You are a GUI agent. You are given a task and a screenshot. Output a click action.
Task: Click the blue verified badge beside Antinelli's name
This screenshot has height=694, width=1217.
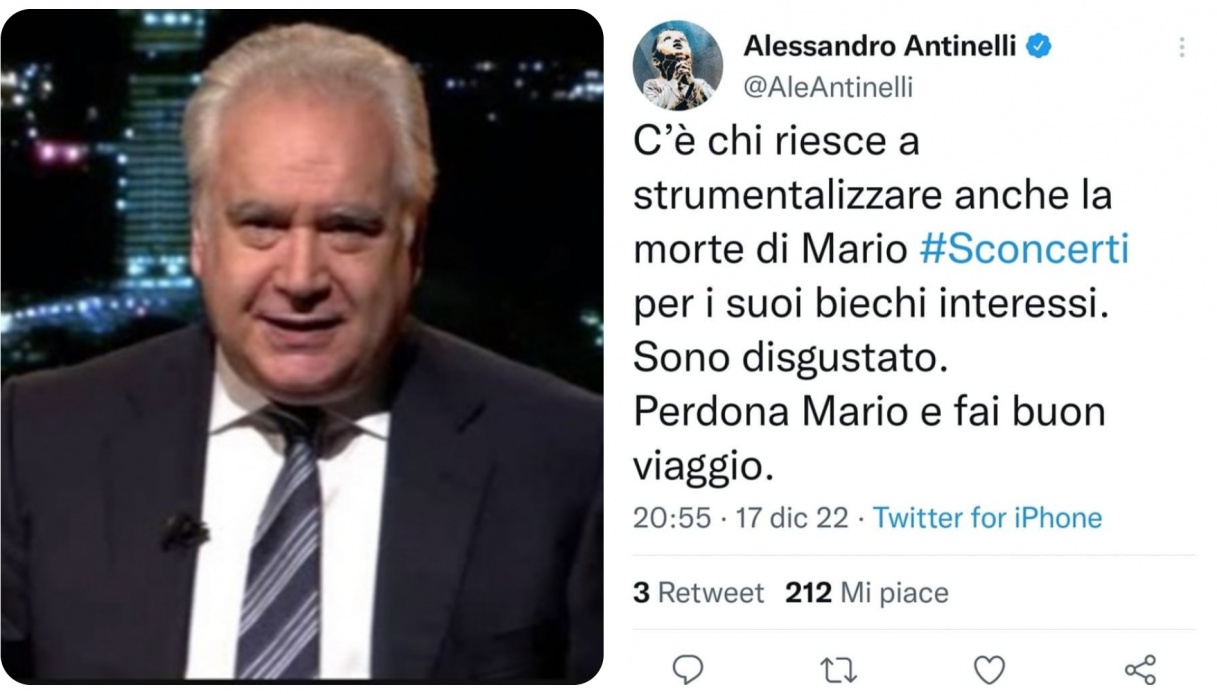click(1039, 45)
